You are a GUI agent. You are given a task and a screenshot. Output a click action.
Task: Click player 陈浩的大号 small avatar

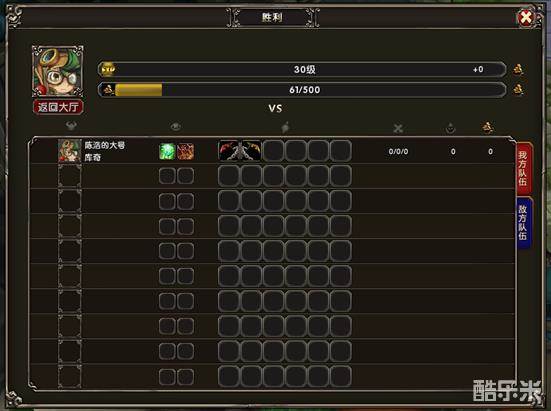pyautogui.click(x=70, y=150)
